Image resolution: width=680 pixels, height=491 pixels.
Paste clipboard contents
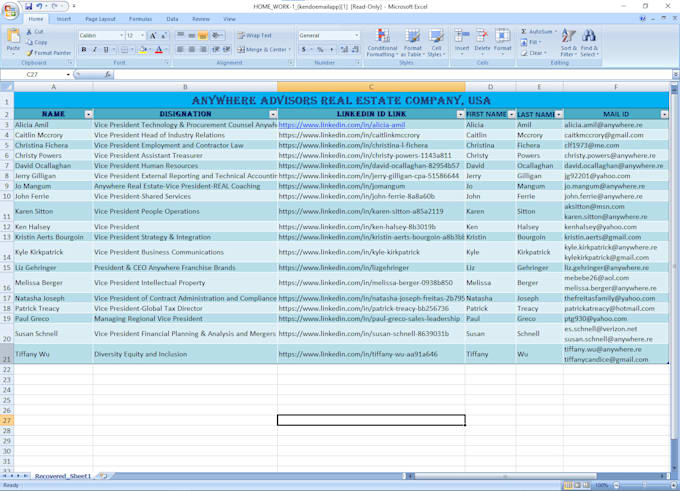click(x=13, y=41)
